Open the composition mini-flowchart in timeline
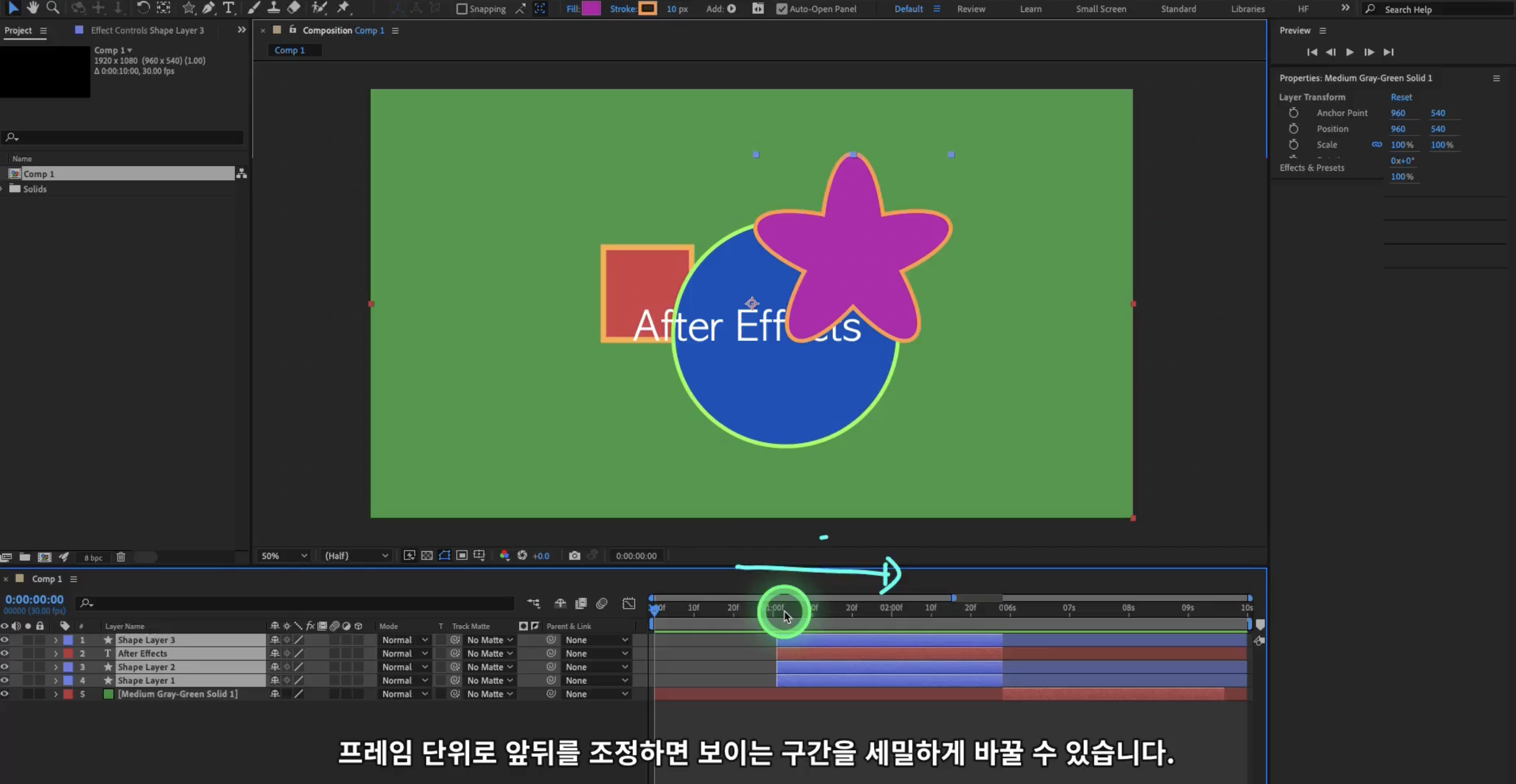The image size is (1516, 784). (x=533, y=603)
